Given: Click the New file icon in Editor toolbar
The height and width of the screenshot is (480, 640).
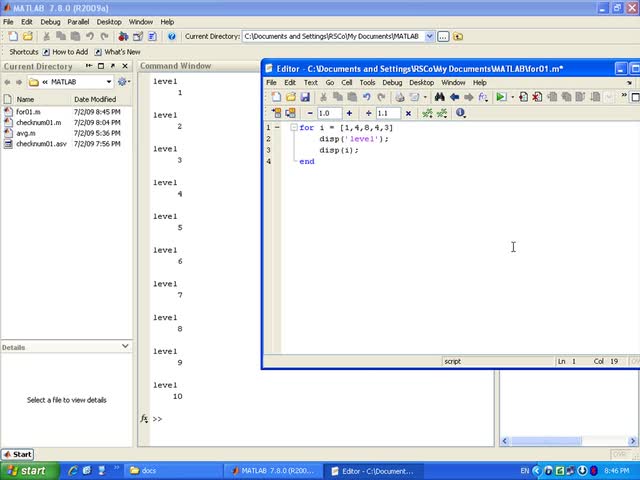Looking at the screenshot, I should coord(277,97).
